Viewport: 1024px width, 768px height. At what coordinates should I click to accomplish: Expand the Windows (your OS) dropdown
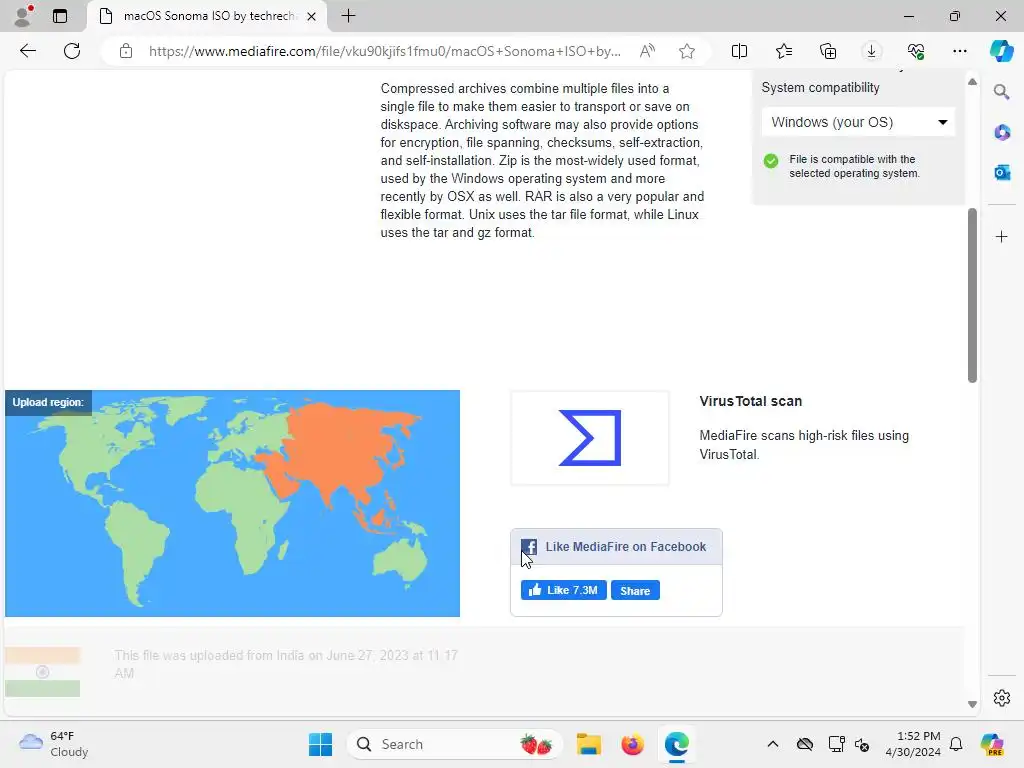tap(858, 122)
